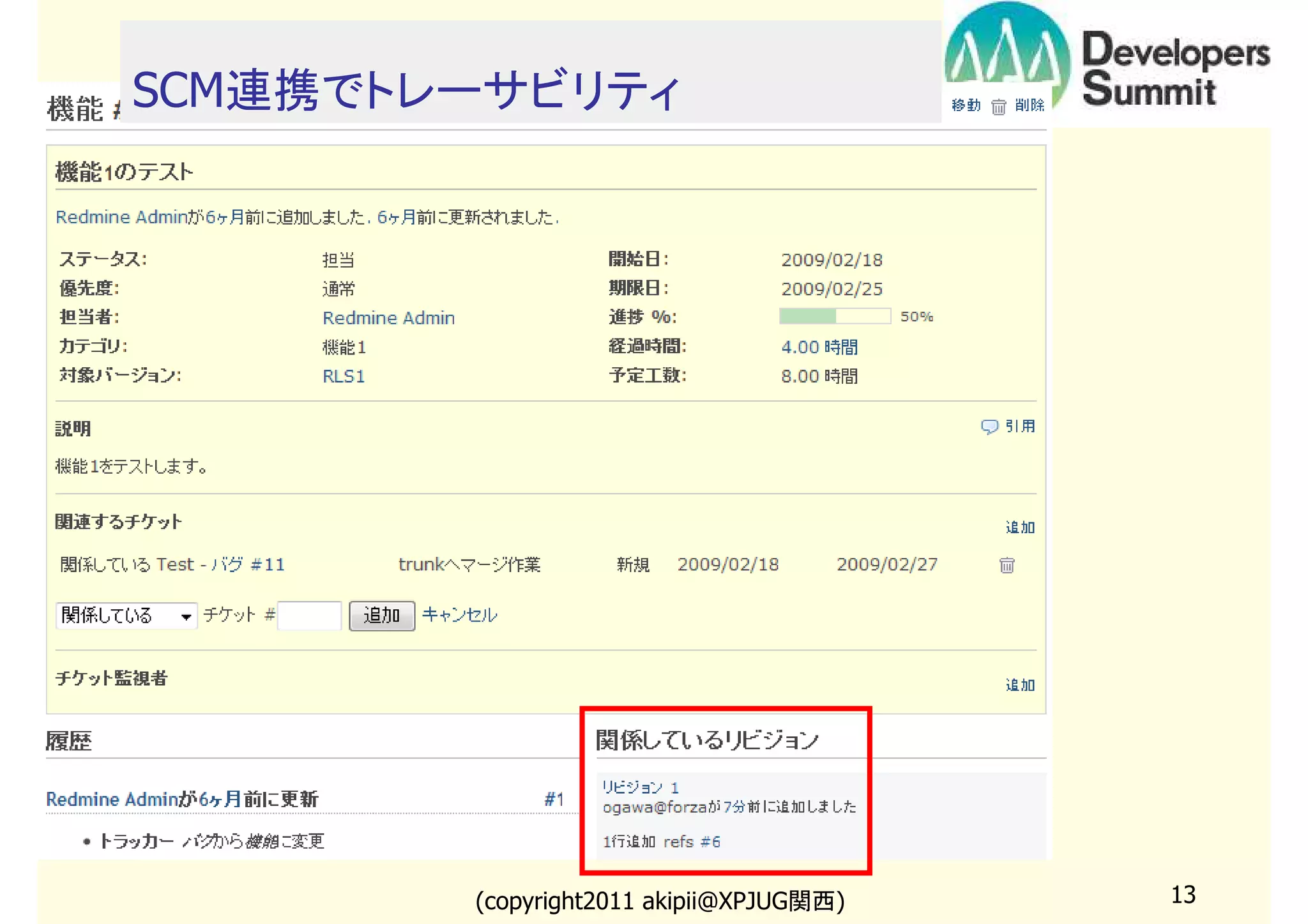
Task: Click the trunkへマージ作業 ticket title
Action: [469, 564]
